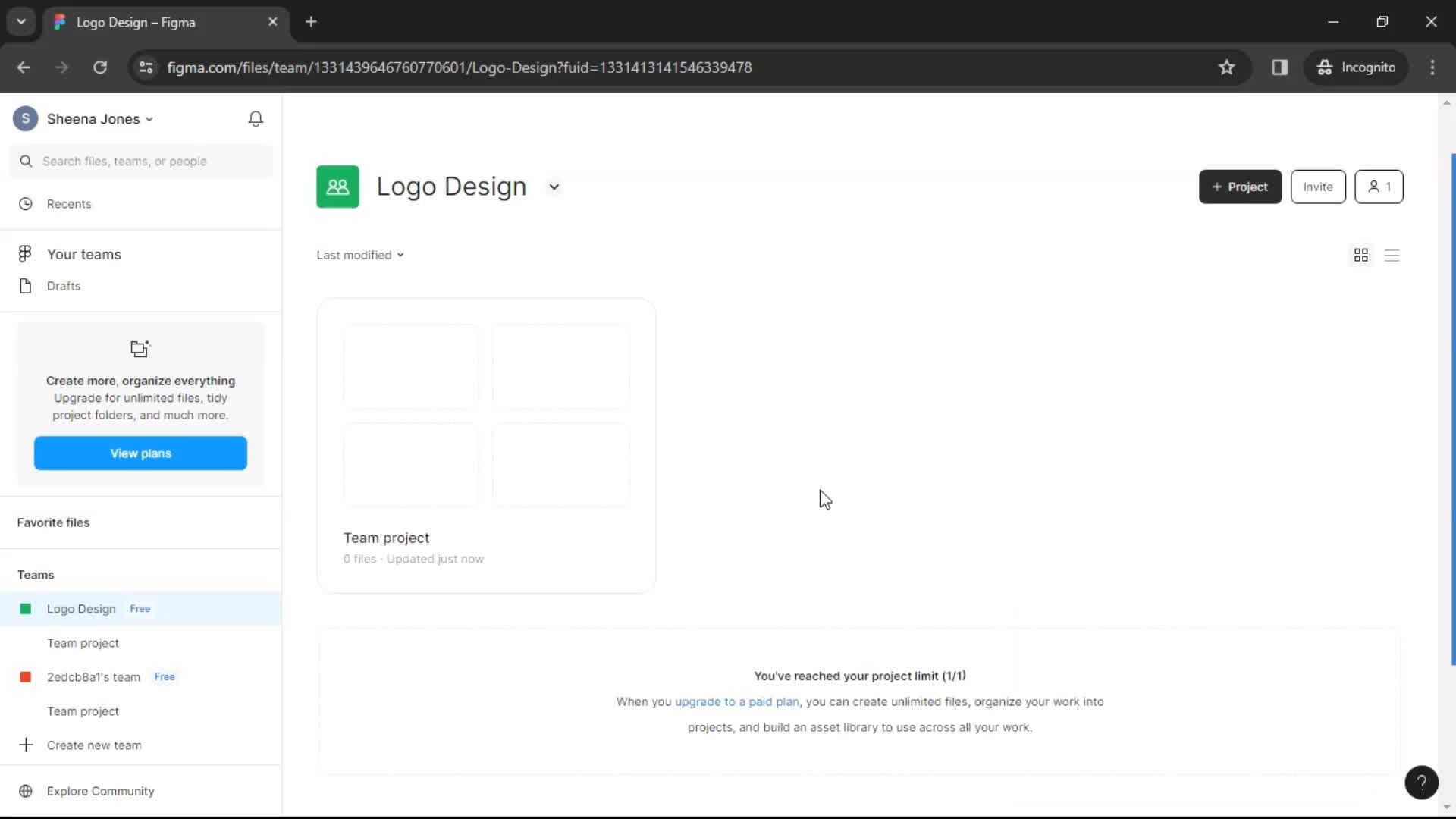Follow the upgrade to a paid plan link
Viewport: 1456px width, 819px height.
[x=736, y=701]
